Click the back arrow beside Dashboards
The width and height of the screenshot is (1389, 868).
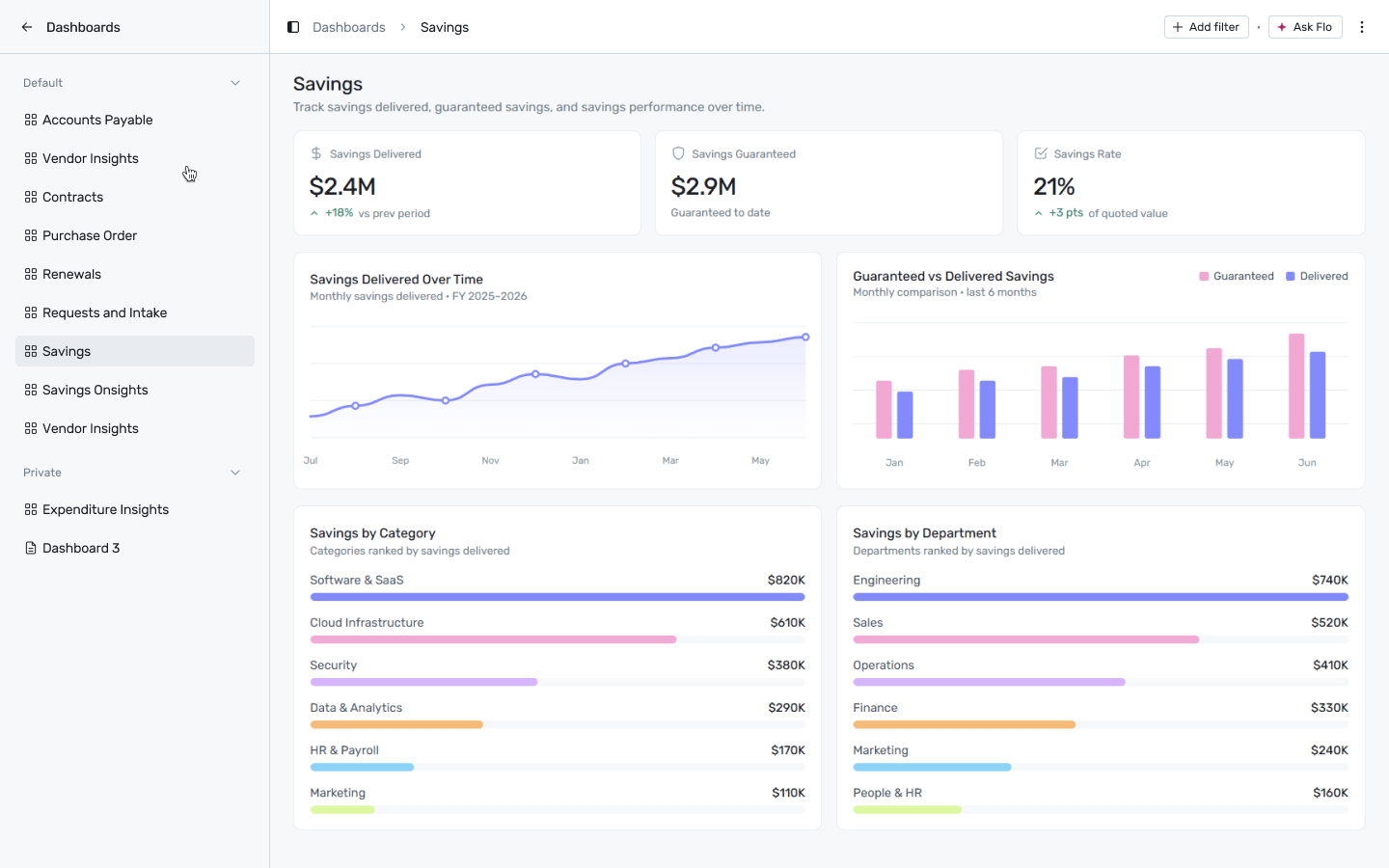(27, 27)
